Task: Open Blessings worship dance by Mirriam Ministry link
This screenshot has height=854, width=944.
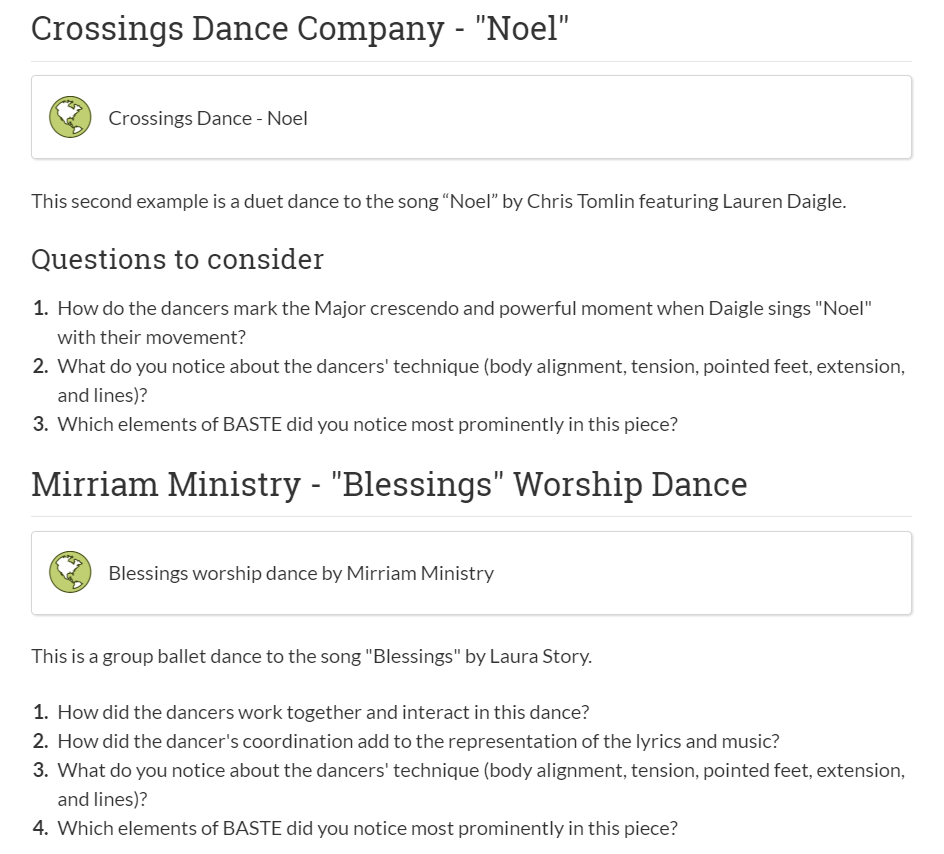Action: [301, 573]
